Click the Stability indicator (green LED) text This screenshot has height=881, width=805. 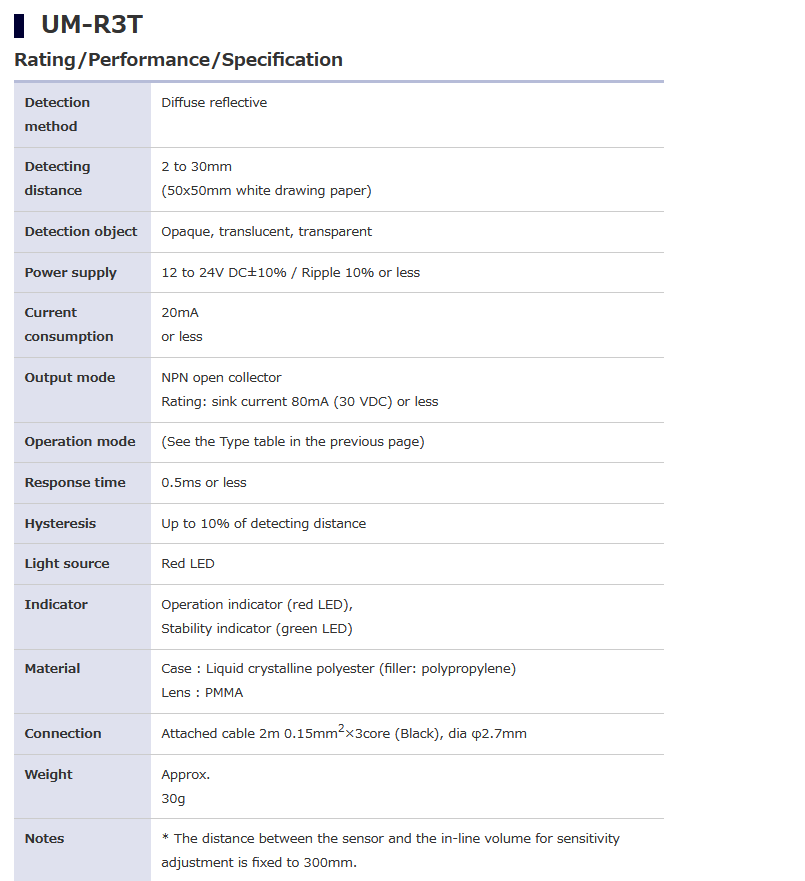[257, 628]
